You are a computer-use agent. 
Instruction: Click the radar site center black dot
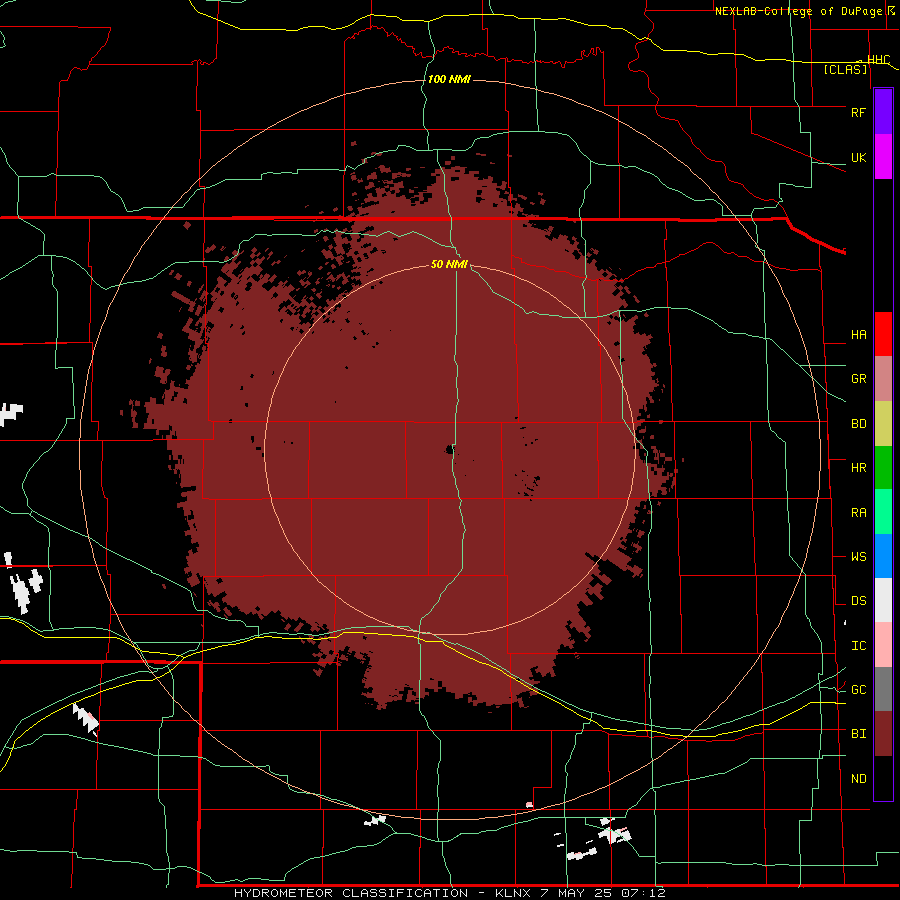point(450,450)
